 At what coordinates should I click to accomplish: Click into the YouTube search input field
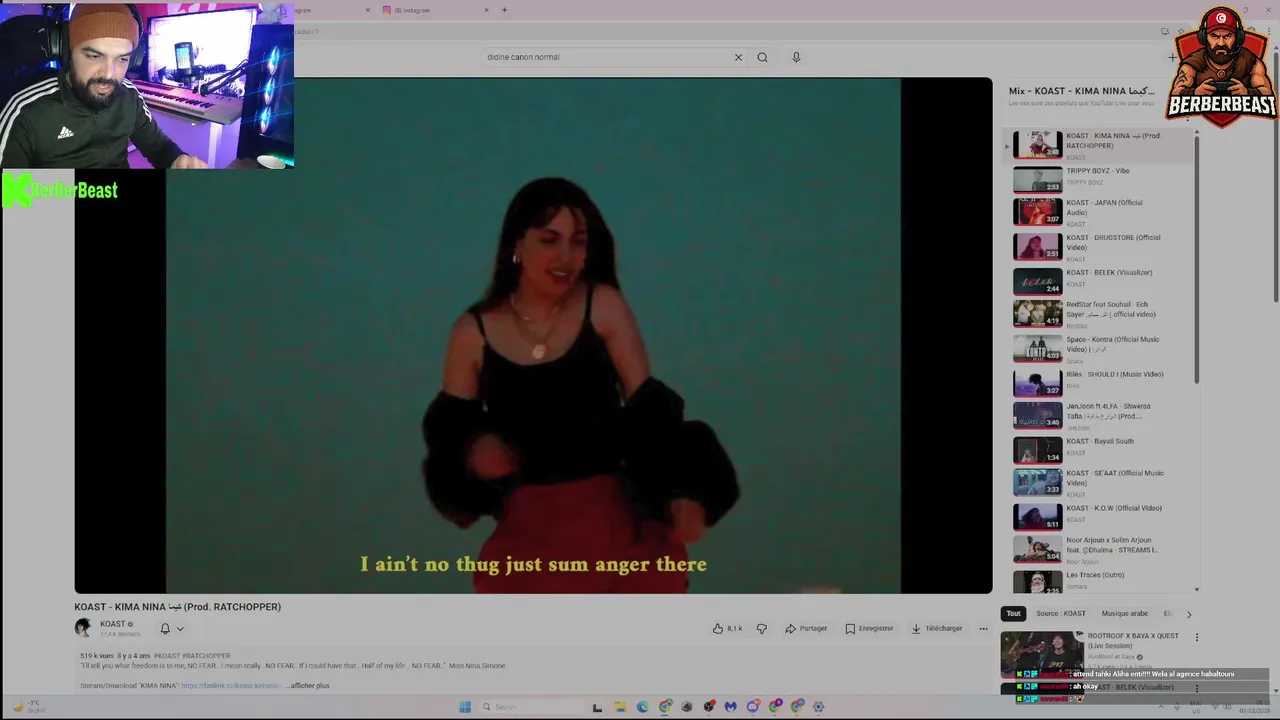[605, 57]
